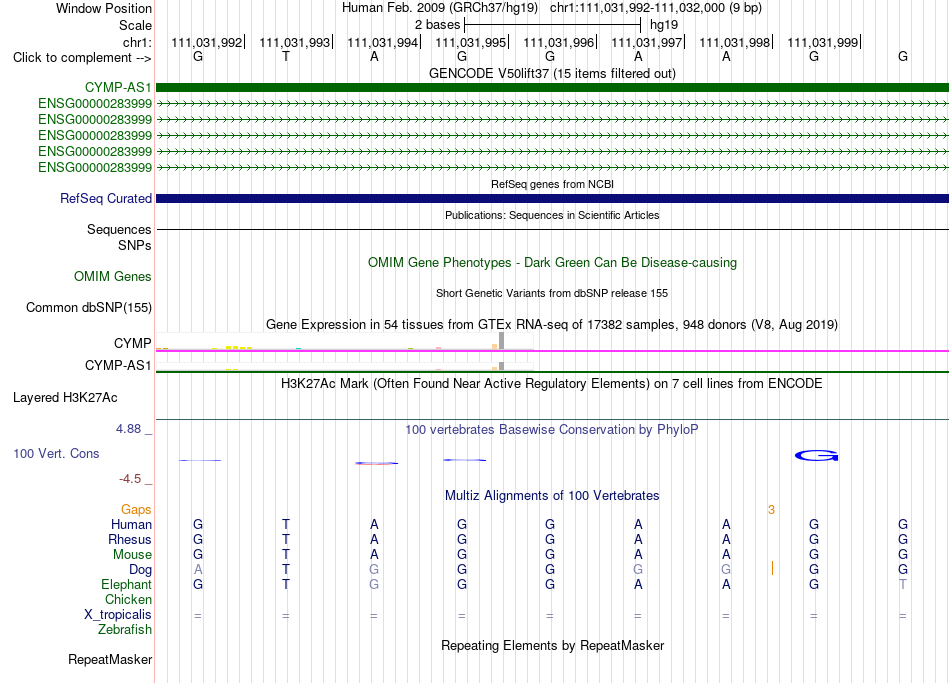Click the "Layered H3K27Ac" track label
950x683 pixels.
click(65, 398)
